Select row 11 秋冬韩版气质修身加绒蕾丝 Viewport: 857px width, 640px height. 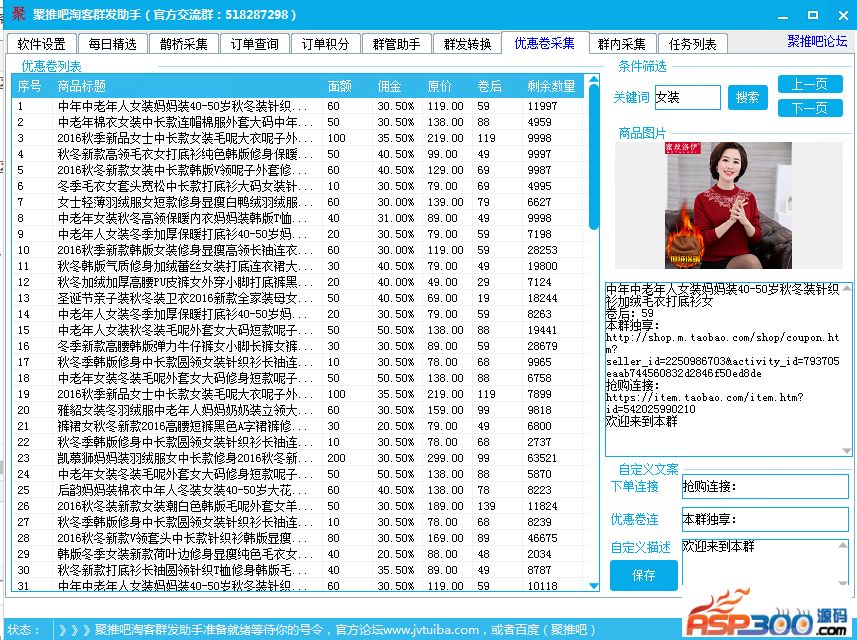(298, 266)
